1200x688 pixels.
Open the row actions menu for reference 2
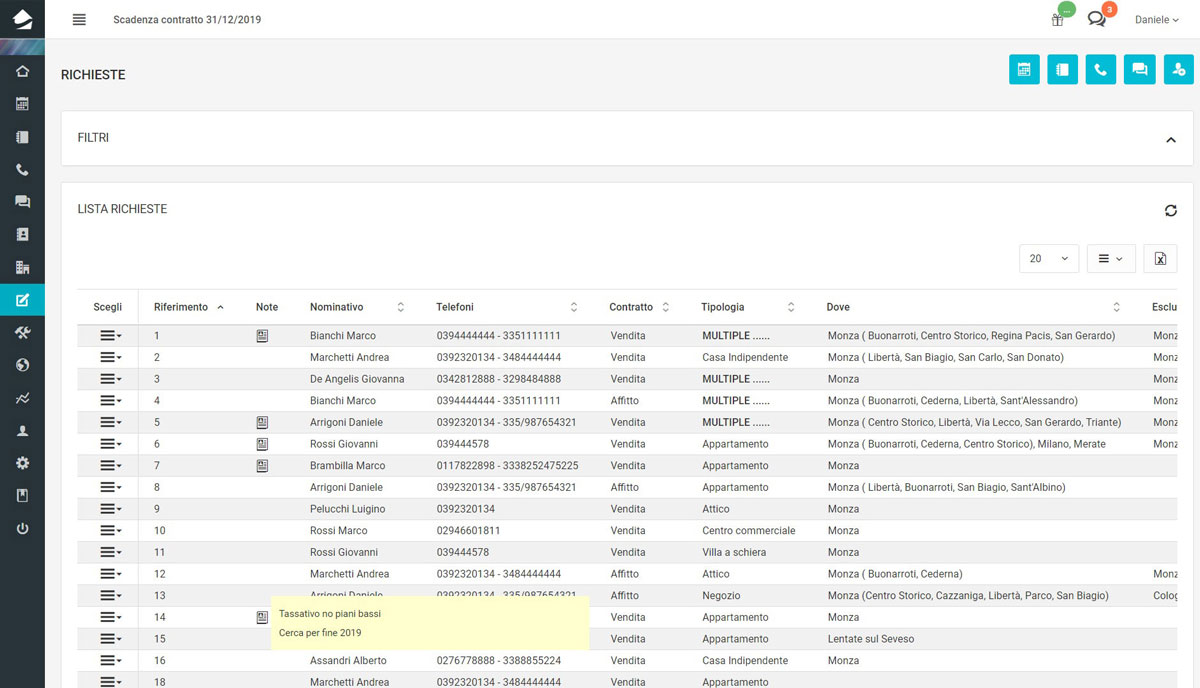pos(109,358)
